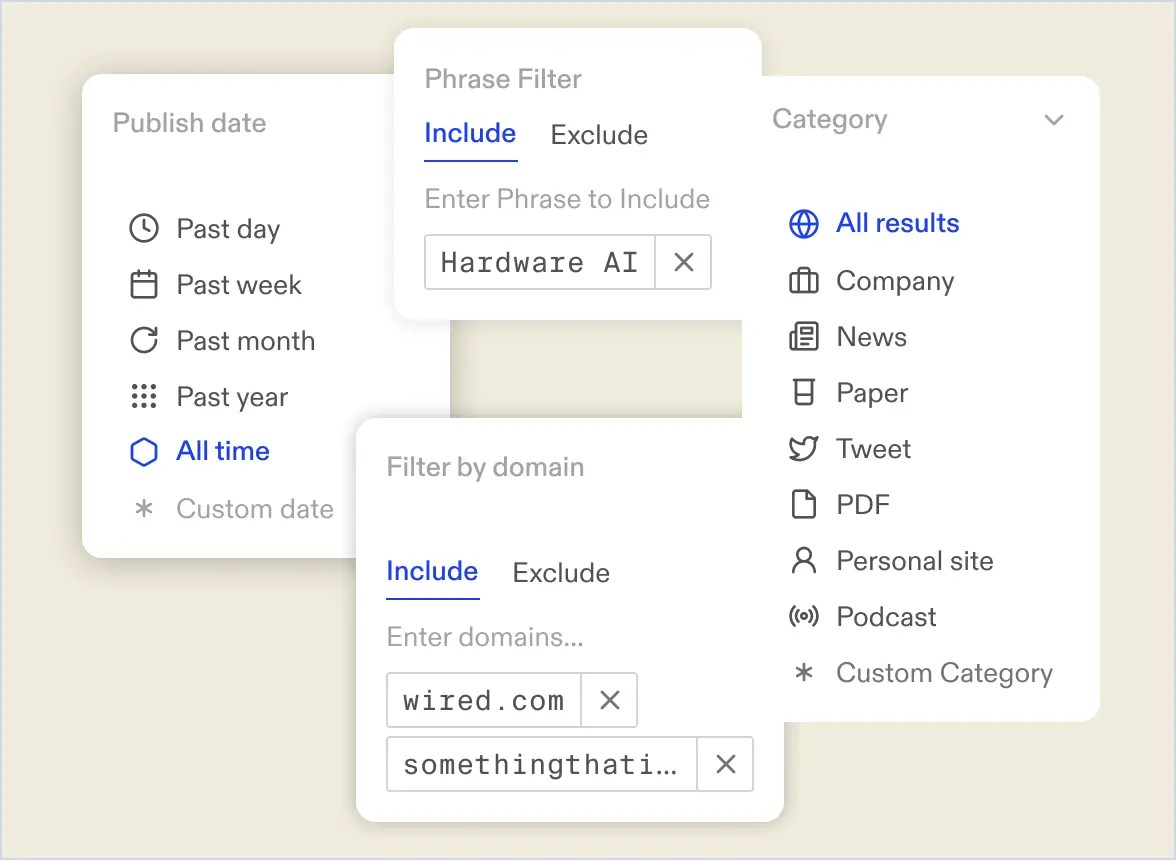Switch to Exclude tab in Phrase Filter
Viewport: 1176px width, 860px height.
pyautogui.click(x=599, y=135)
